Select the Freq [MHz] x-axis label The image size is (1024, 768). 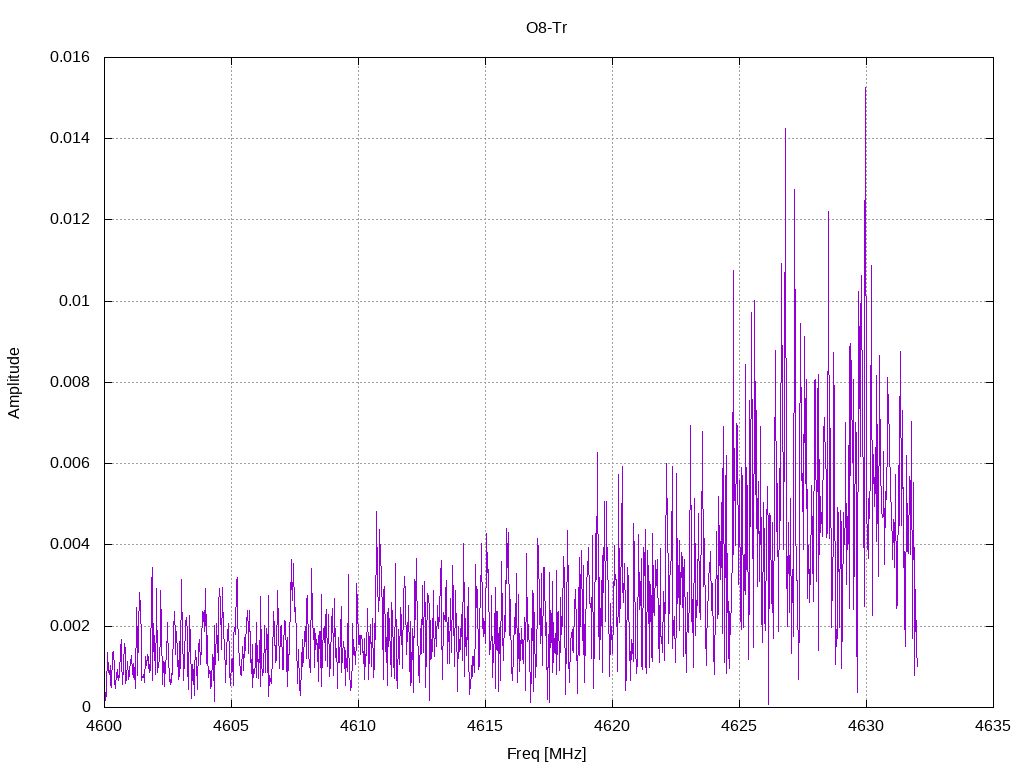click(547, 754)
